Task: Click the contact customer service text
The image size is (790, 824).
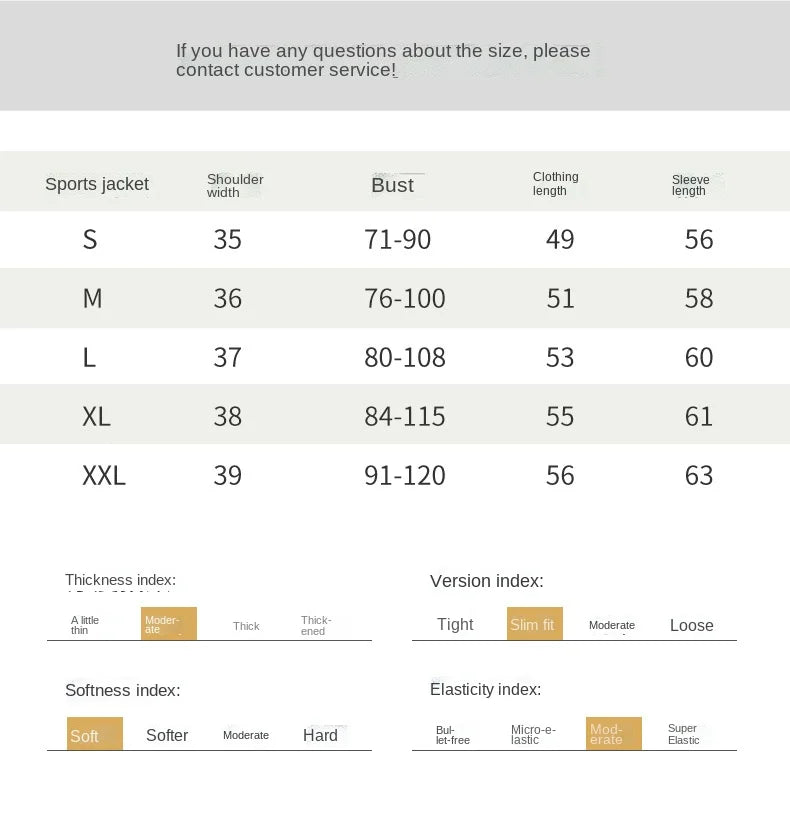Action: [x=285, y=70]
